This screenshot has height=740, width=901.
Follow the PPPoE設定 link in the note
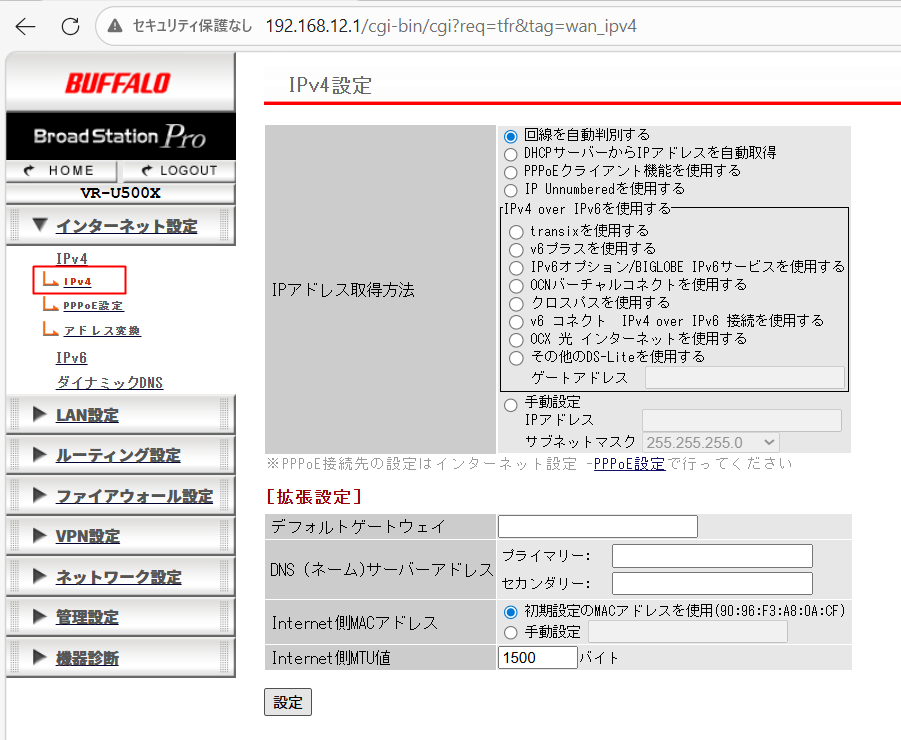[x=629, y=464]
